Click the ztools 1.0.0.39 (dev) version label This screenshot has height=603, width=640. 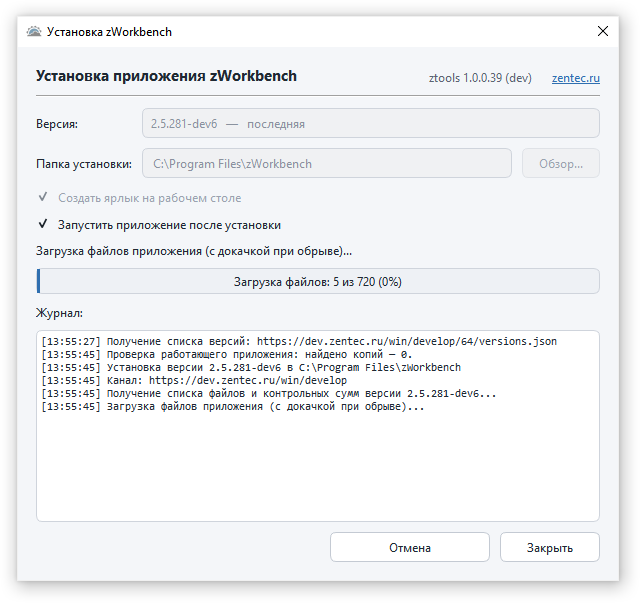[x=480, y=78]
